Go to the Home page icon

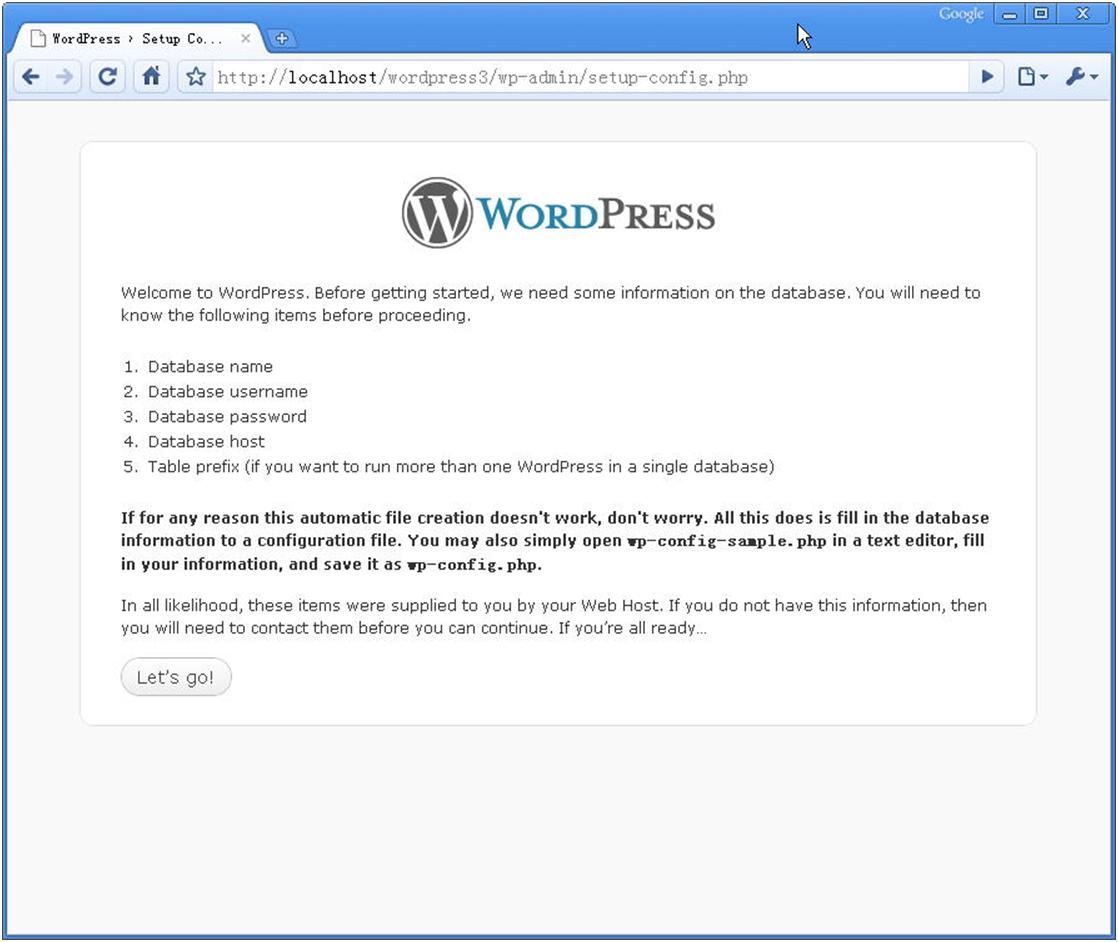coord(151,76)
